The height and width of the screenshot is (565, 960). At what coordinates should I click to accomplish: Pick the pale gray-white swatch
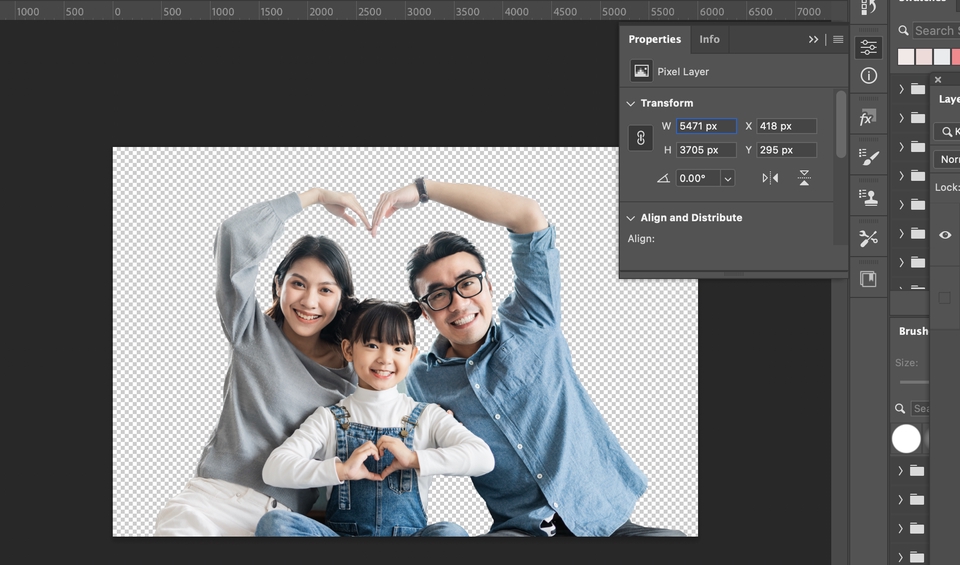(942, 57)
